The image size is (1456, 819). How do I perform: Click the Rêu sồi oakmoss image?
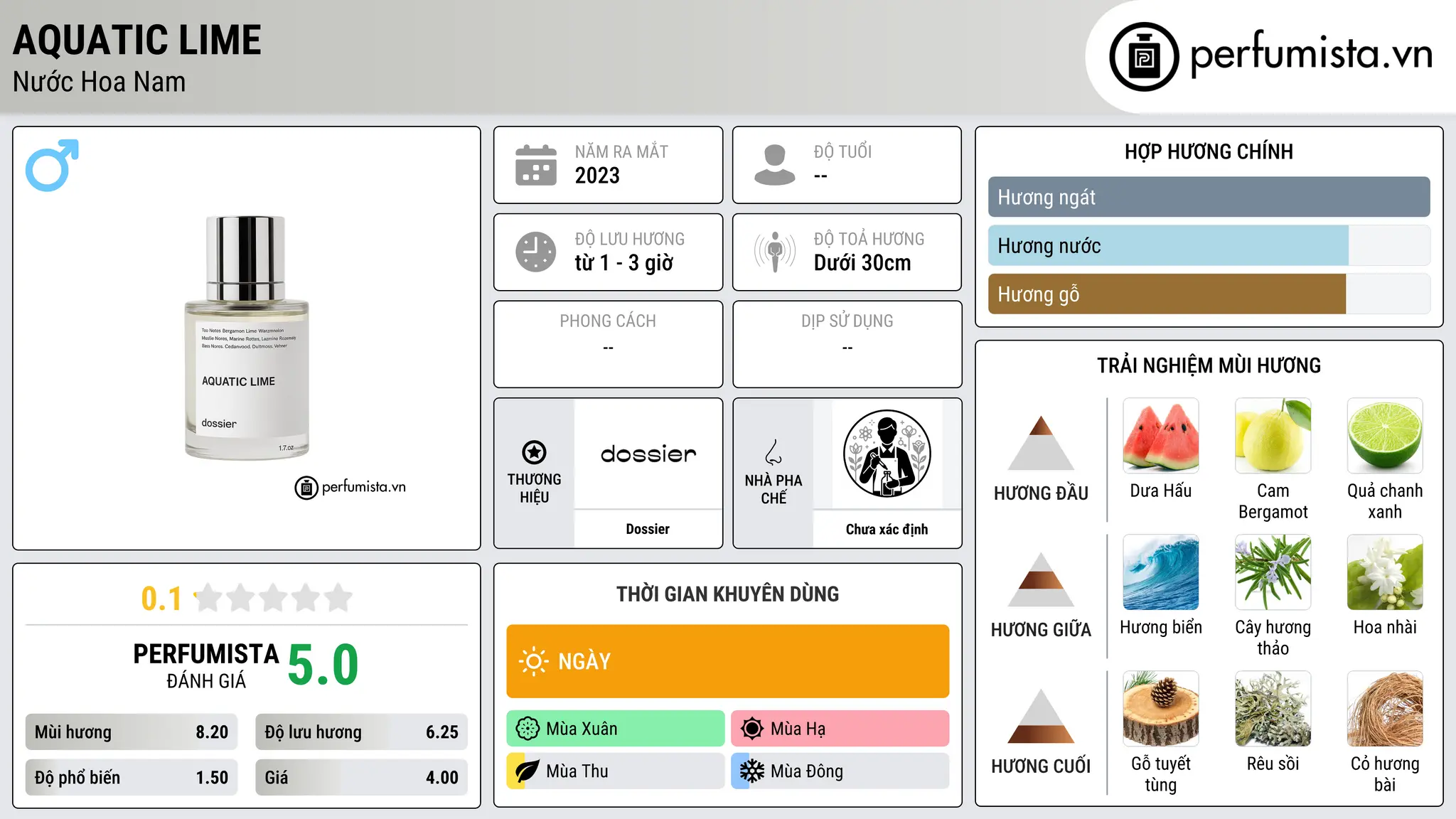[1273, 709]
